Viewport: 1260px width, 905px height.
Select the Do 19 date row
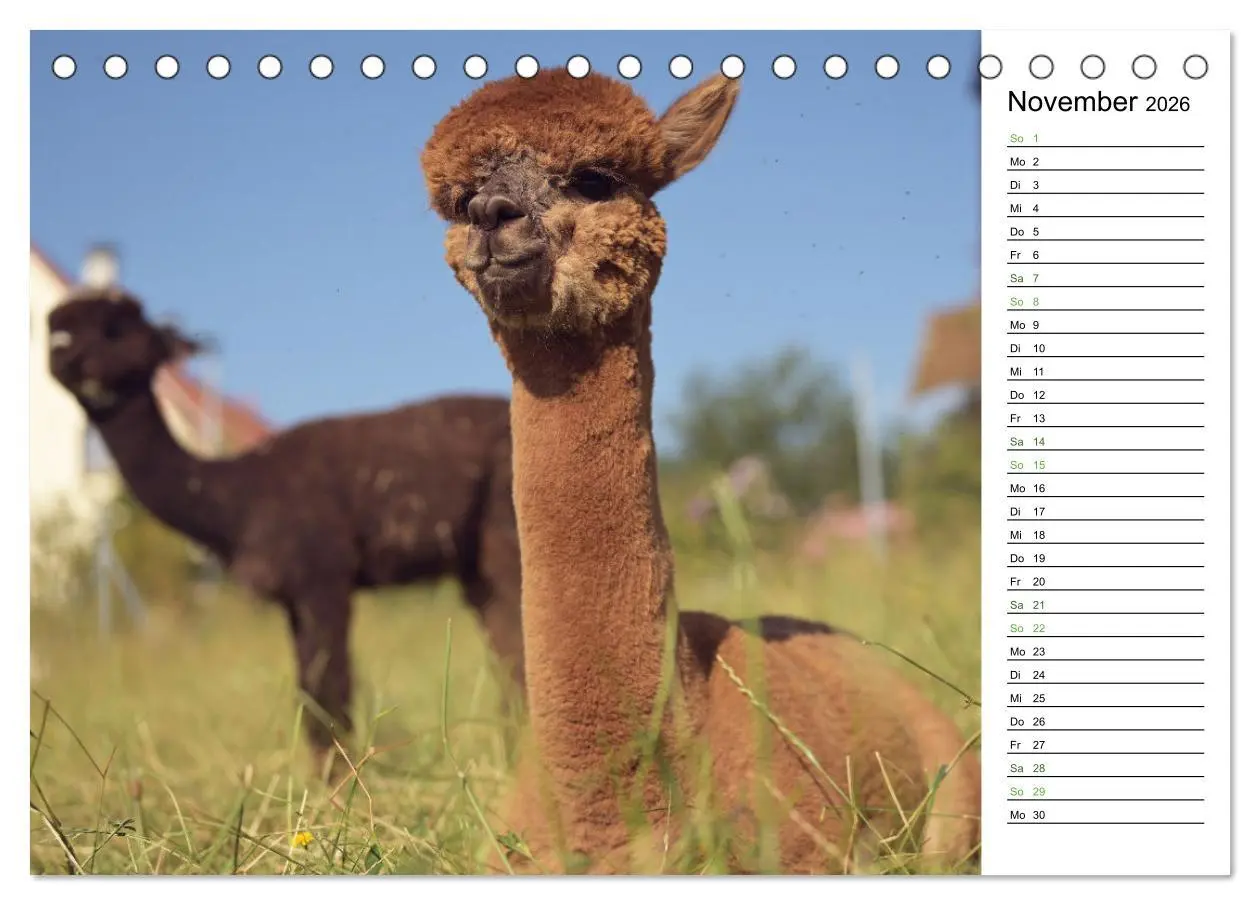coord(1105,558)
